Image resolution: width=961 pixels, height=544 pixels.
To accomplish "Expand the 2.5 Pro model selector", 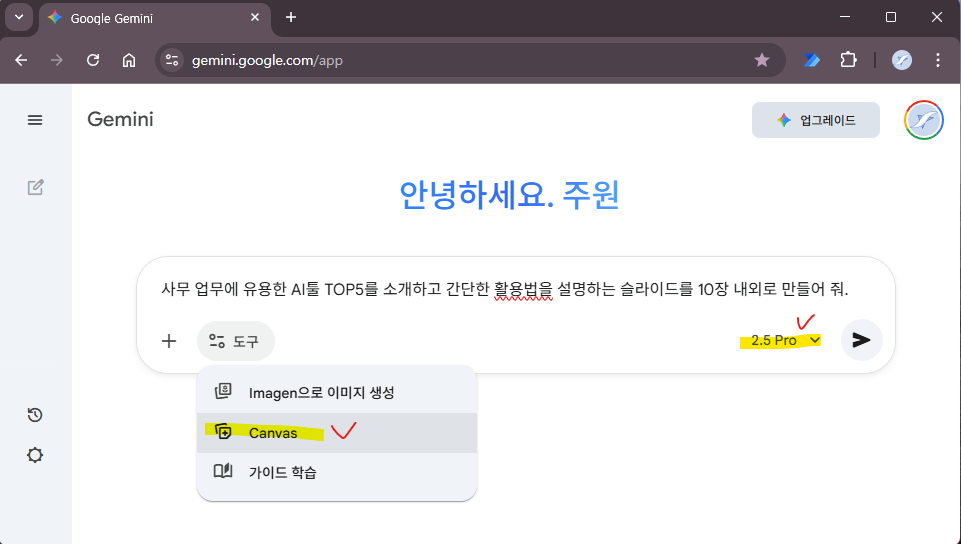I will [785, 340].
